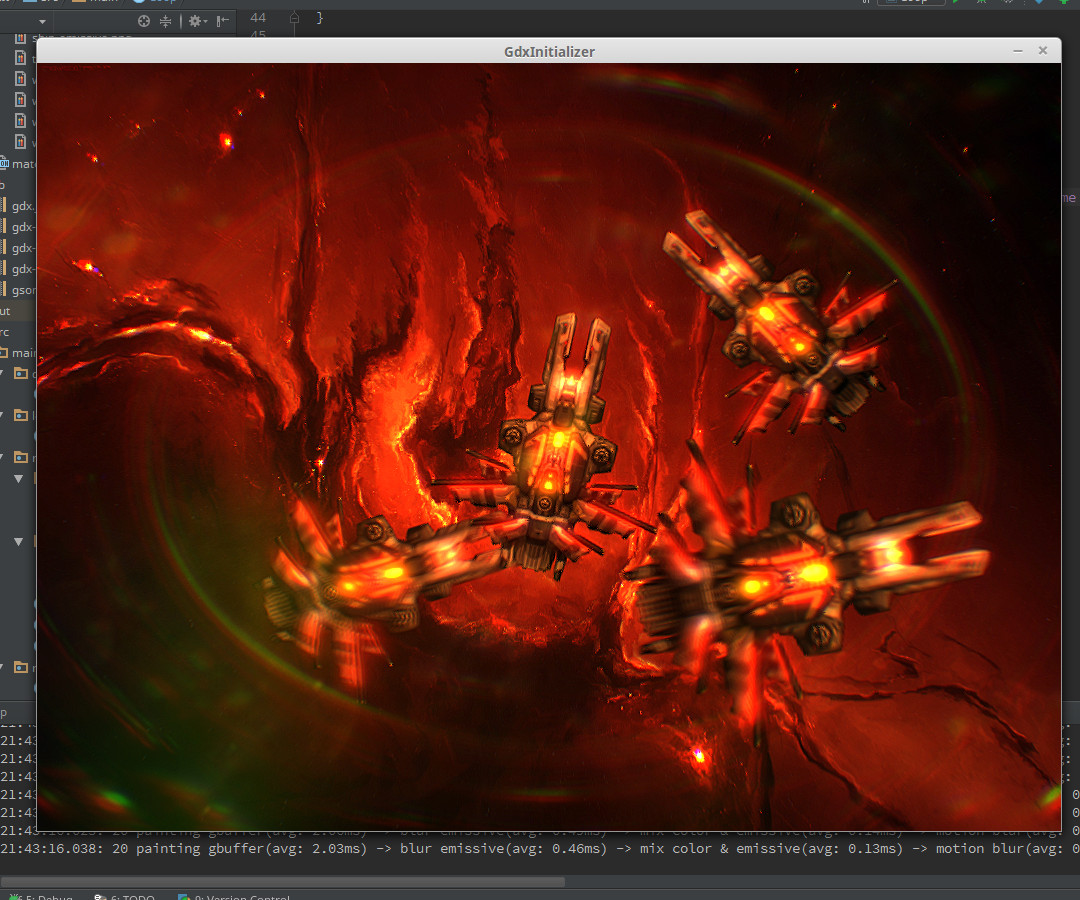The height and width of the screenshot is (900, 1080).
Task: Open the project panel gear settings menu
Action: (x=198, y=21)
